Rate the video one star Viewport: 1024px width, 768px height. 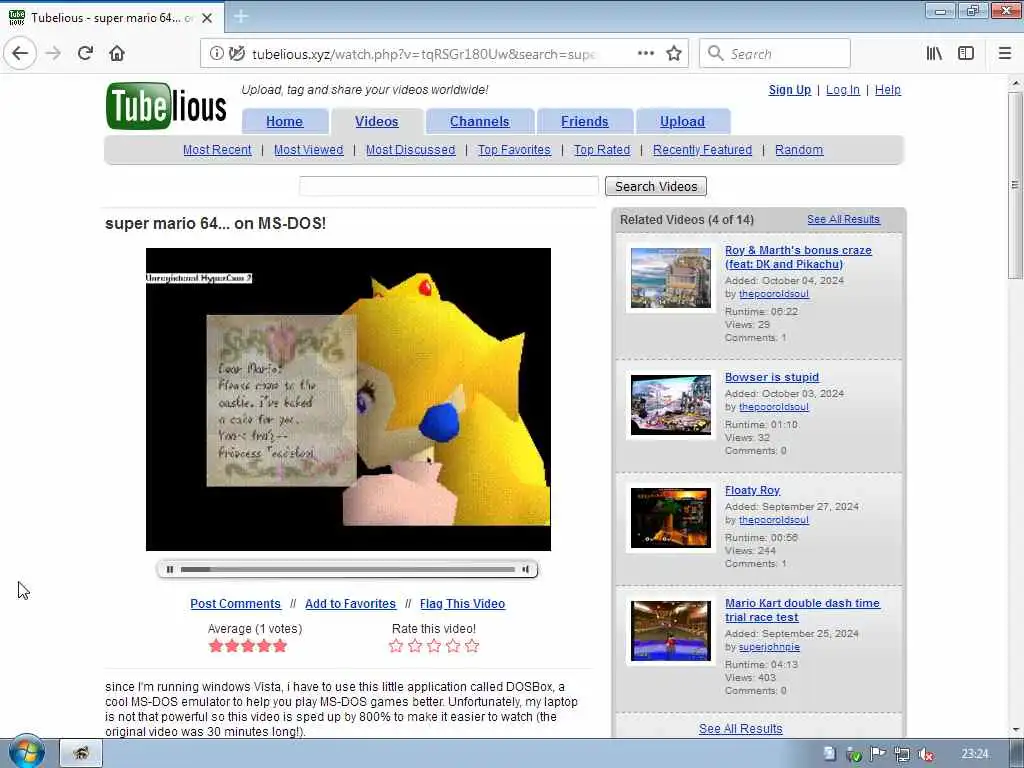click(x=396, y=647)
